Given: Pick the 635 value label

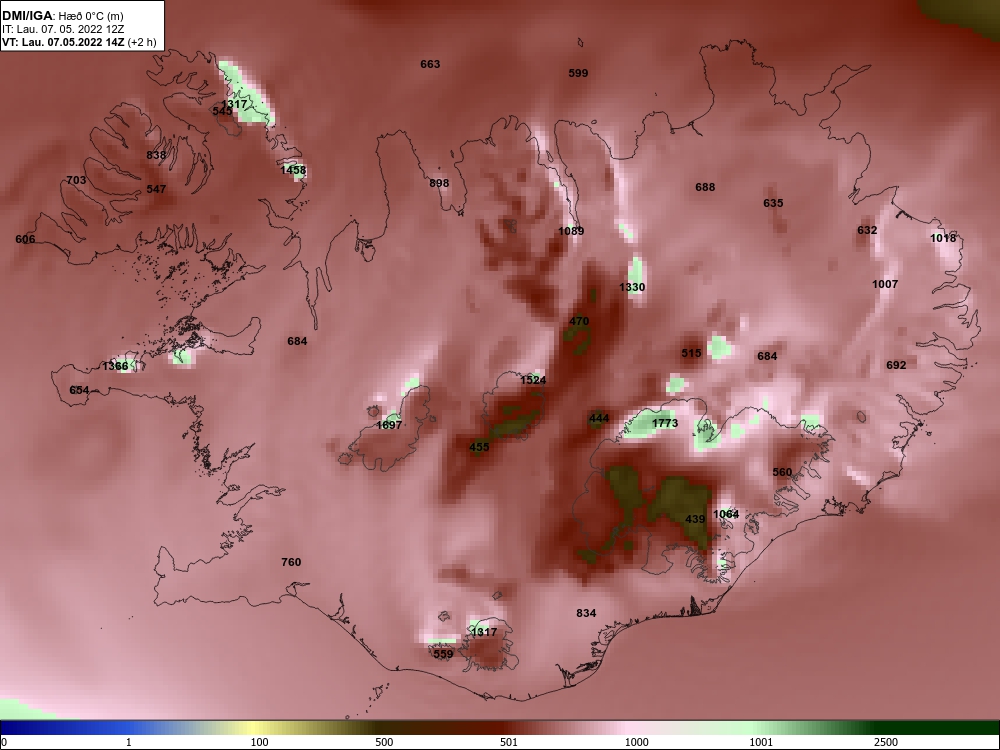Looking at the screenshot, I should [x=773, y=203].
